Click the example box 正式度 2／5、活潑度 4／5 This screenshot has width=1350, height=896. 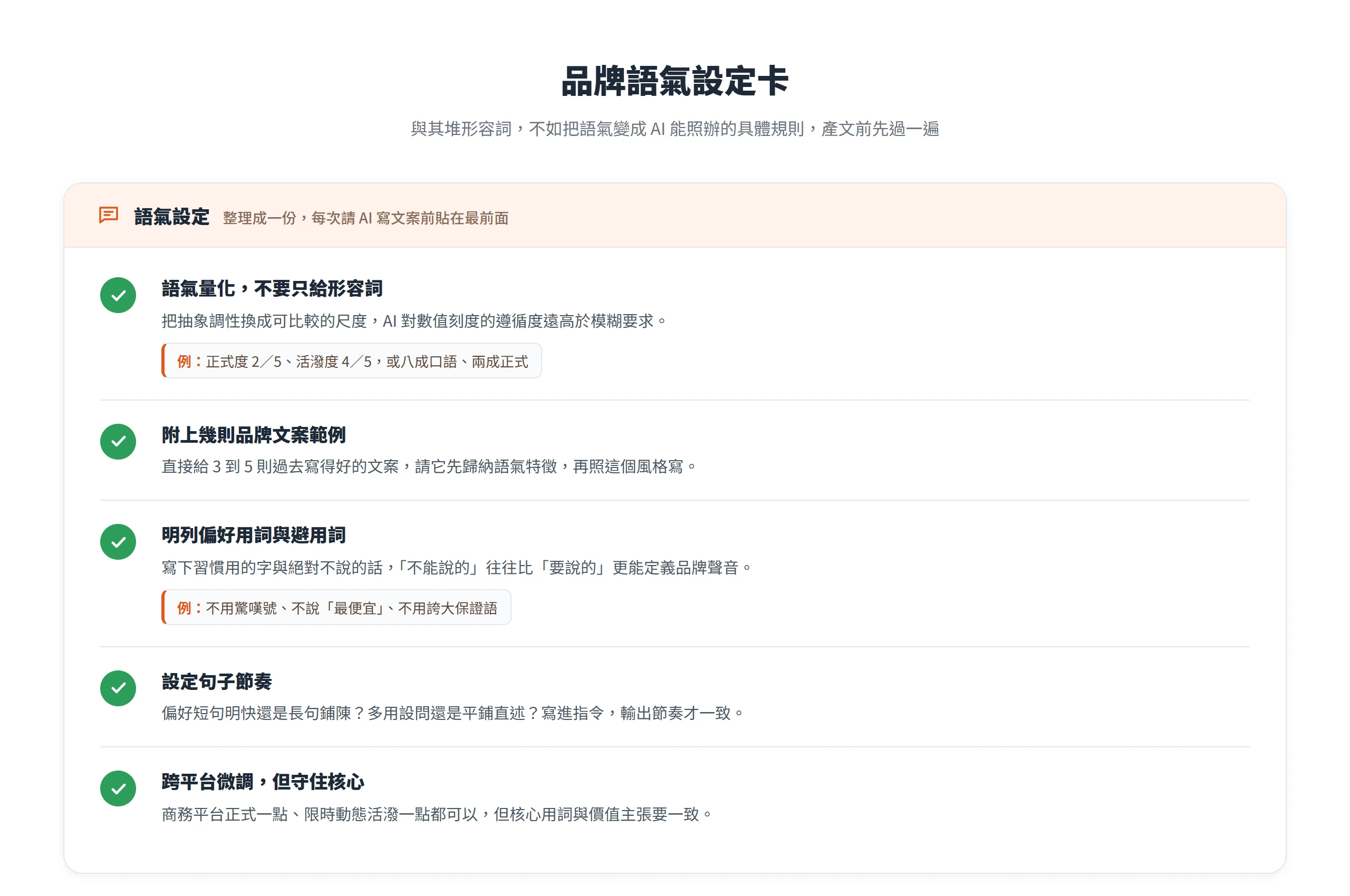(352, 361)
